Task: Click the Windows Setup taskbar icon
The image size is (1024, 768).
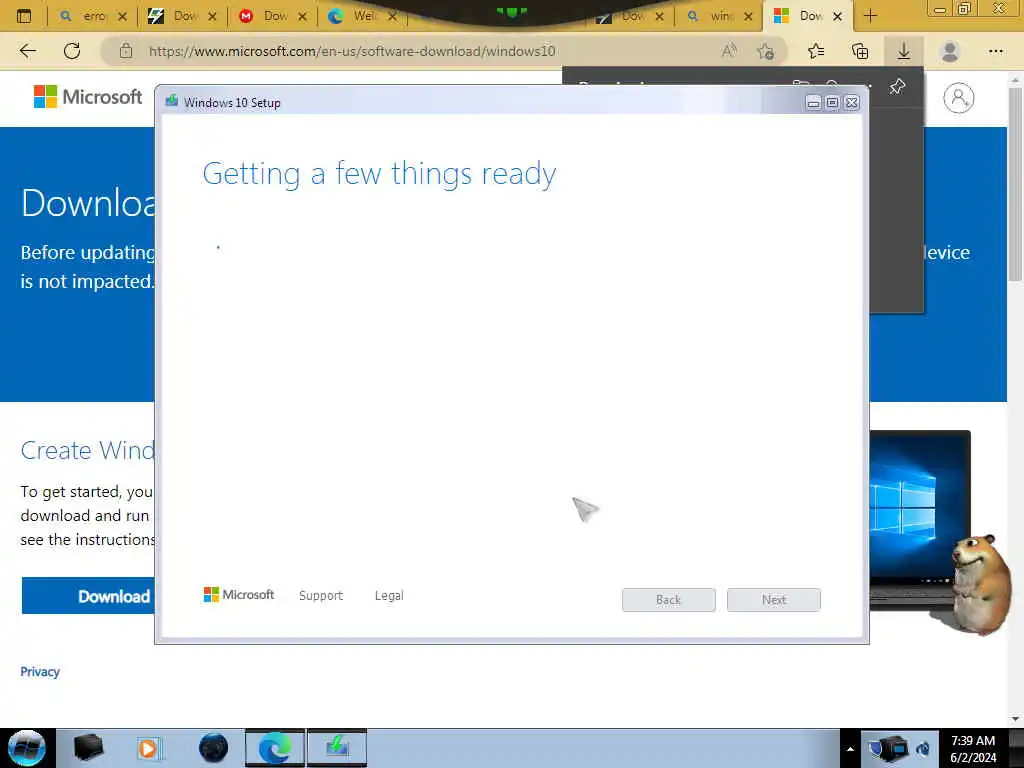Action: (x=337, y=748)
